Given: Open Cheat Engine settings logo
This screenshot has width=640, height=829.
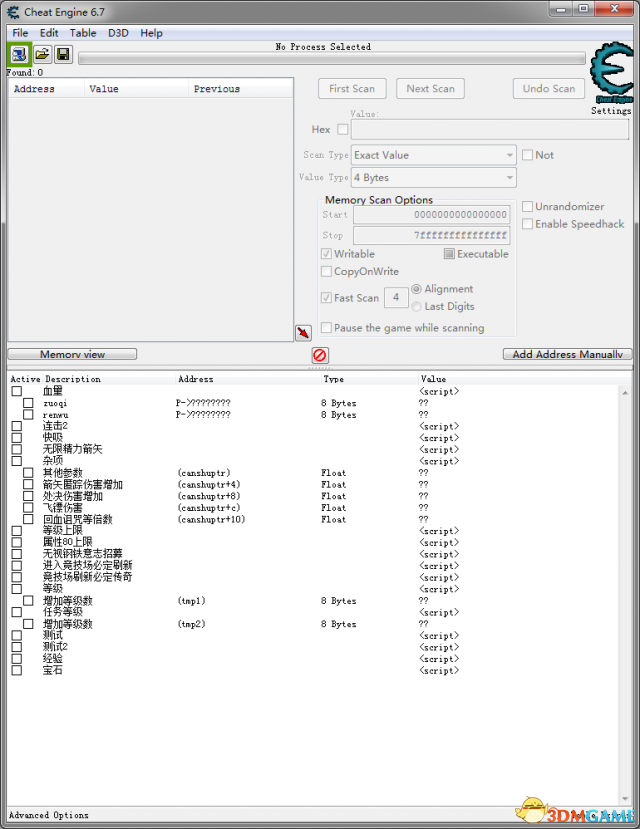Looking at the screenshot, I should pos(612,73).
